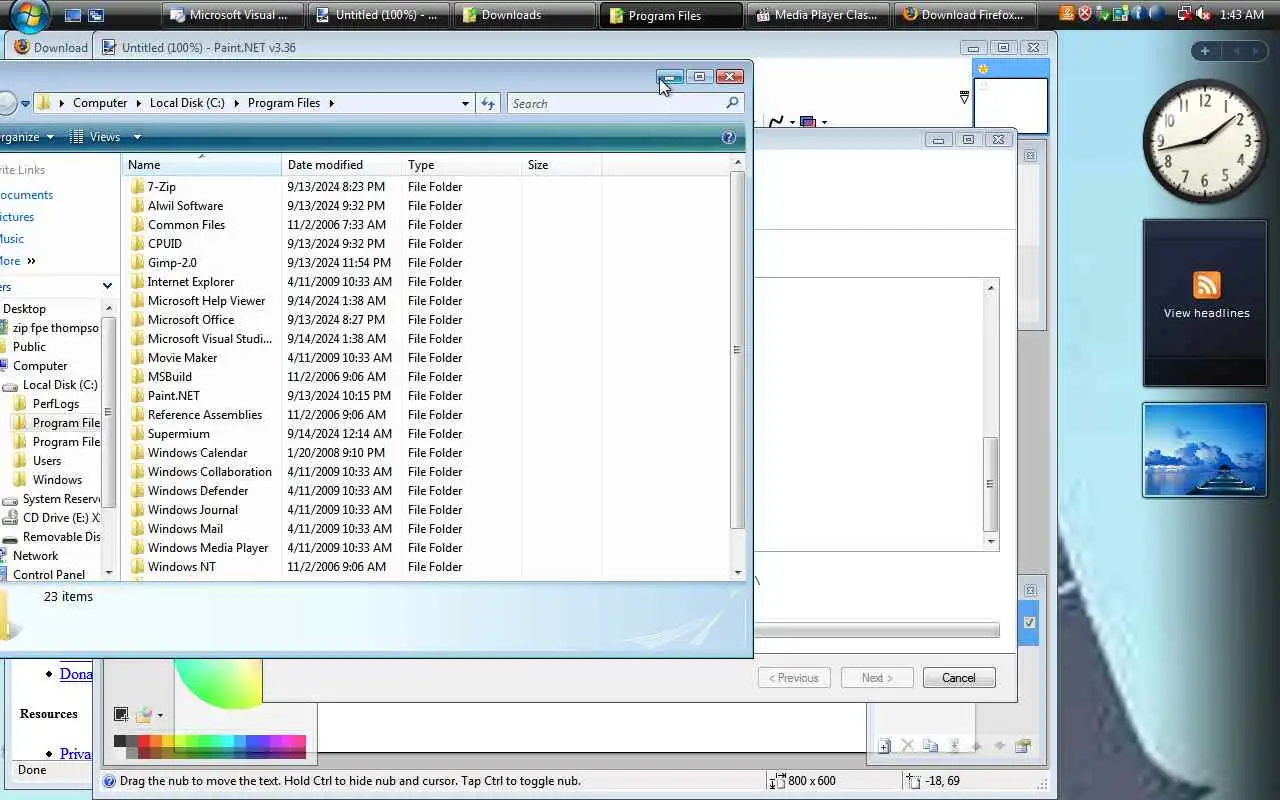Open the Music favorite link
Screen dimensions: 1280x800
point(12,239)
